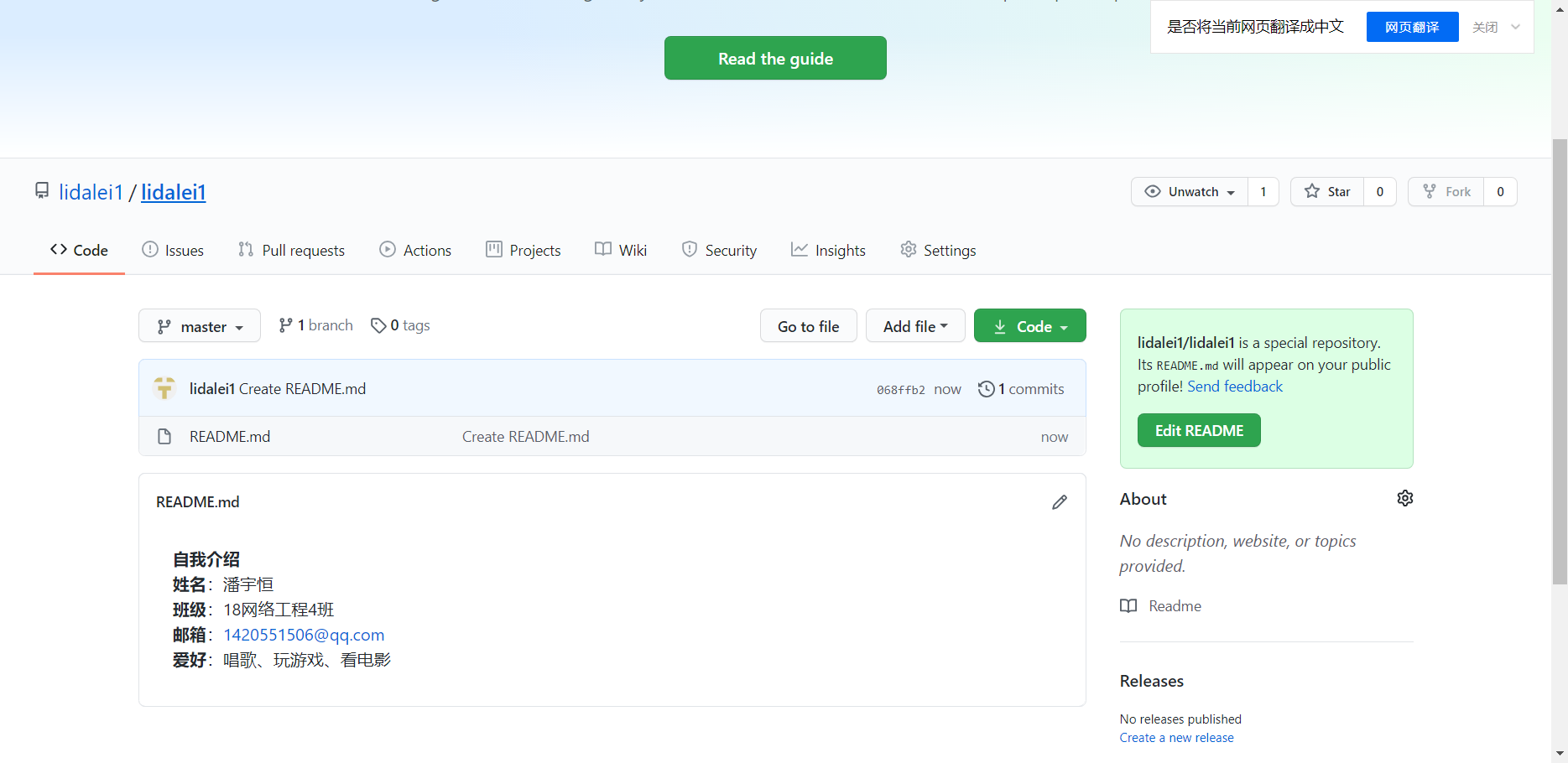The image size is (1568, 763).
Task: Open the lidalei1 repository name link
Action: pos(173,192)
